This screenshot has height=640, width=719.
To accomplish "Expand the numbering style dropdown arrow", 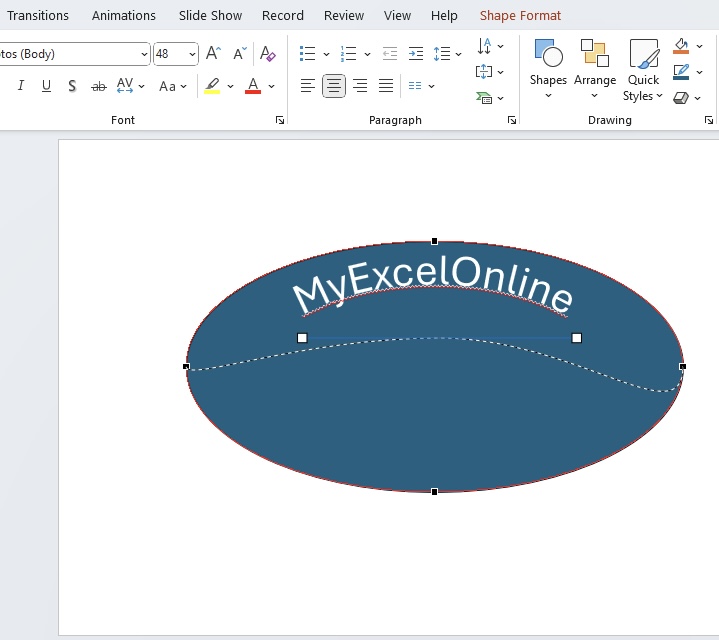I will 367,54.
